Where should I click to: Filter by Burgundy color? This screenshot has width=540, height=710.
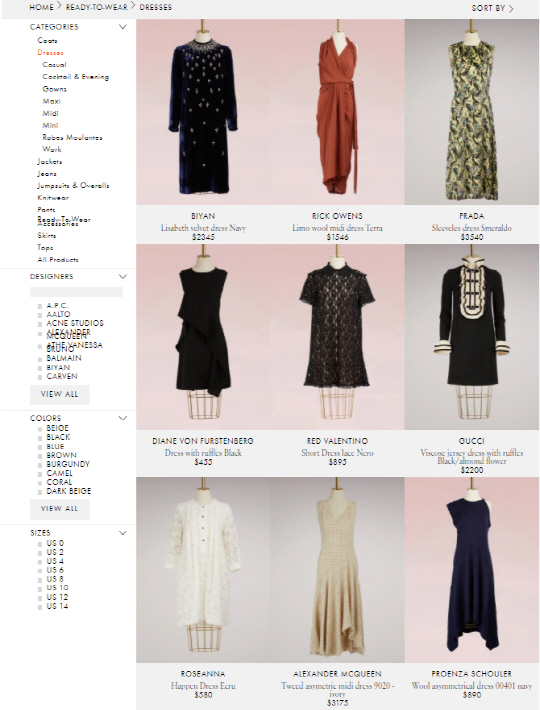[x=68, y=464]
